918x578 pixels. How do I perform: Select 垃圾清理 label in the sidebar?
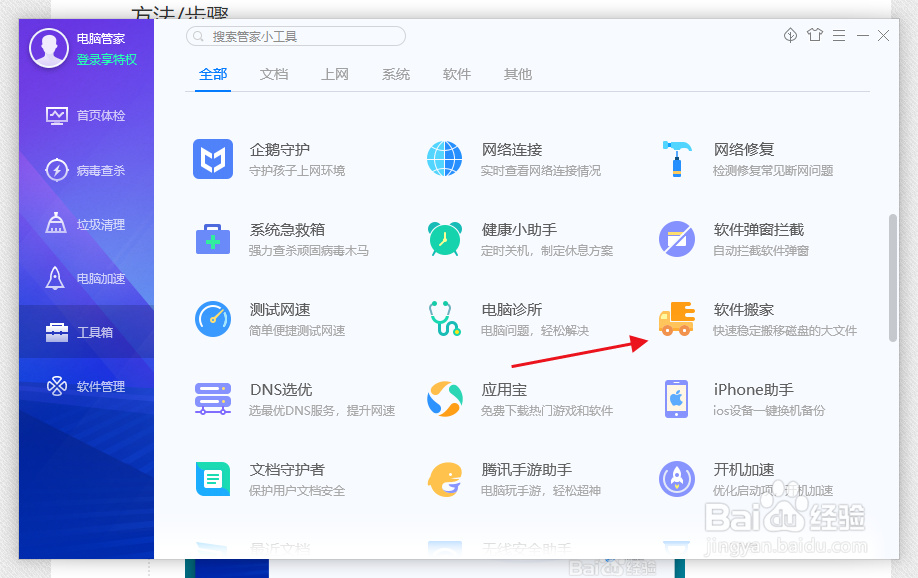coord(101,224)
